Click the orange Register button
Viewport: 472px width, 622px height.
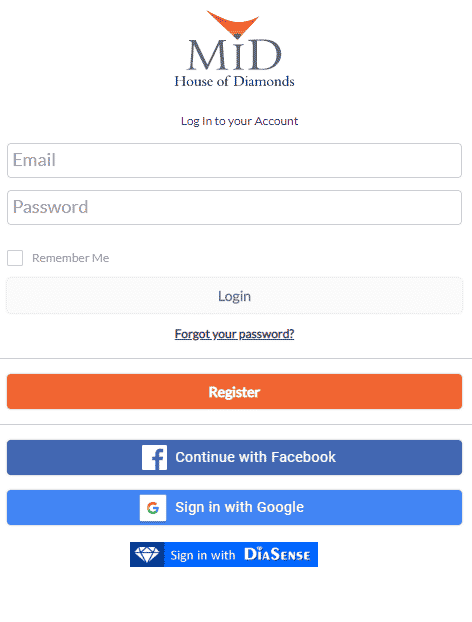(234, 392)
